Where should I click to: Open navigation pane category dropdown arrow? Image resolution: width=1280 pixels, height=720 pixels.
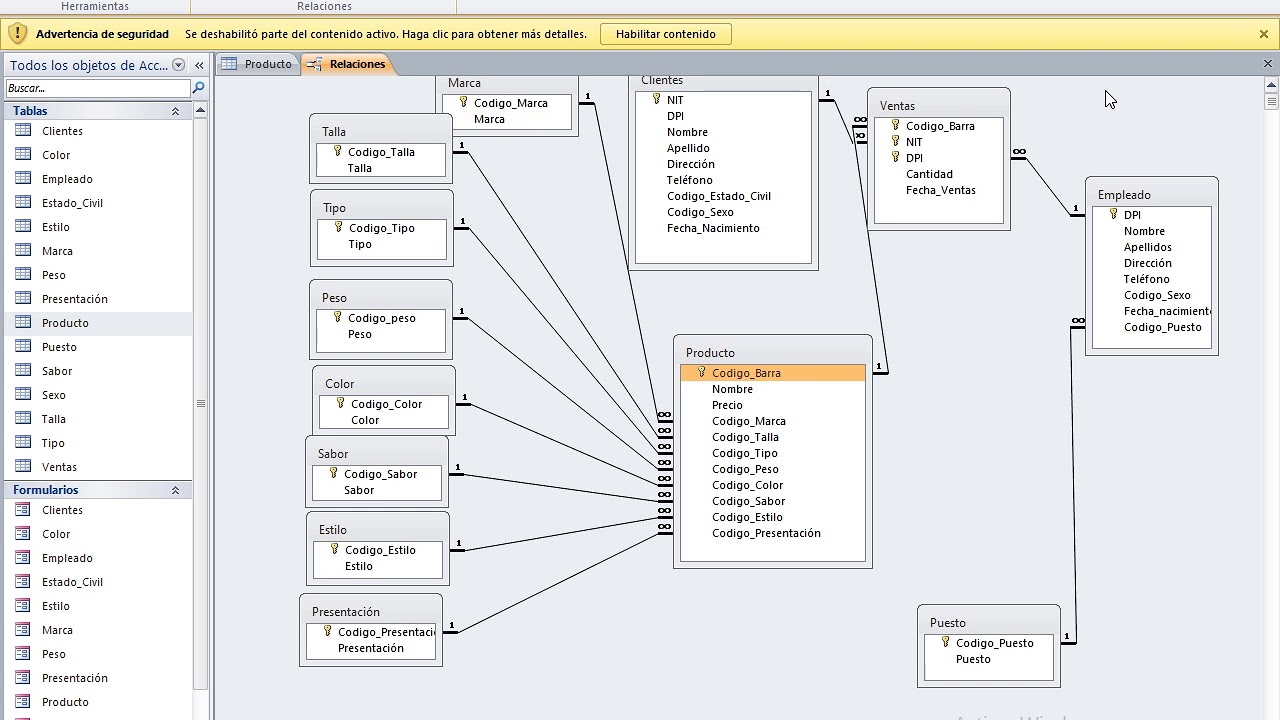click(x=179, y=65)
